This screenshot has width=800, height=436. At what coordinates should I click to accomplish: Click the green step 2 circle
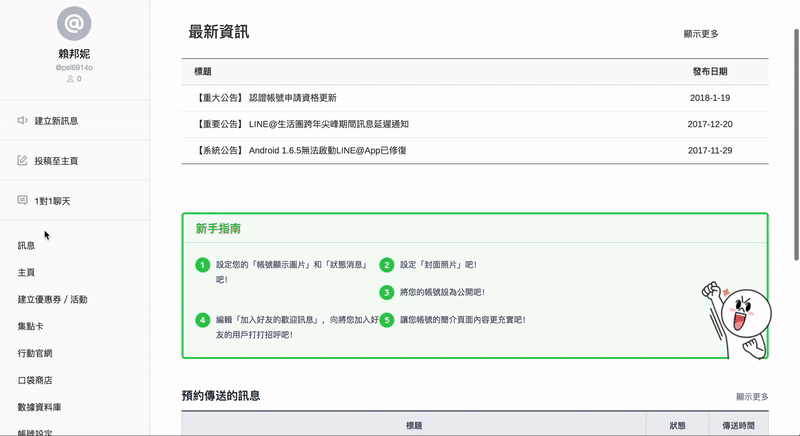387,265
